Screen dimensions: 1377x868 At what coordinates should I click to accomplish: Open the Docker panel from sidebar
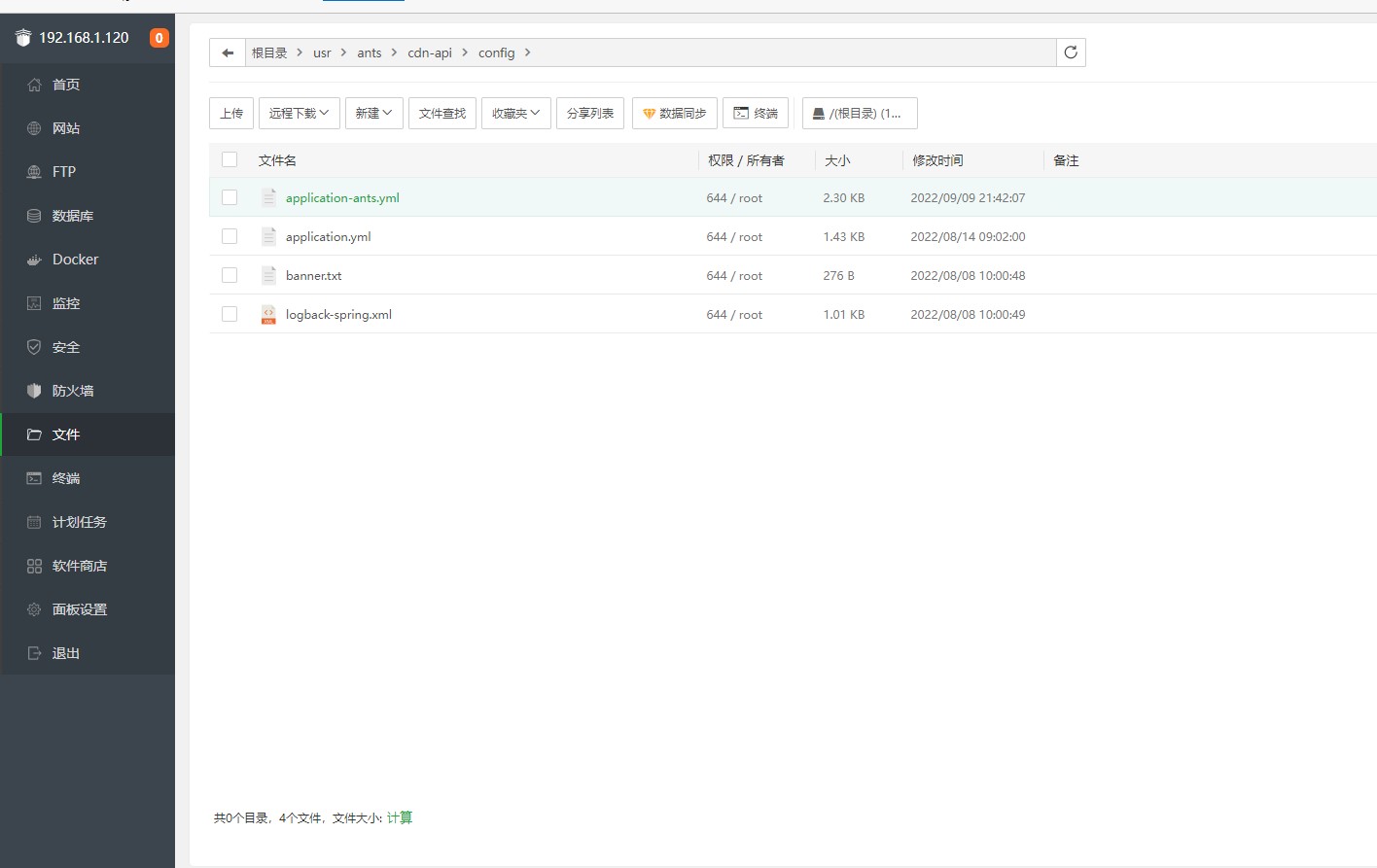tap(73, 259)
